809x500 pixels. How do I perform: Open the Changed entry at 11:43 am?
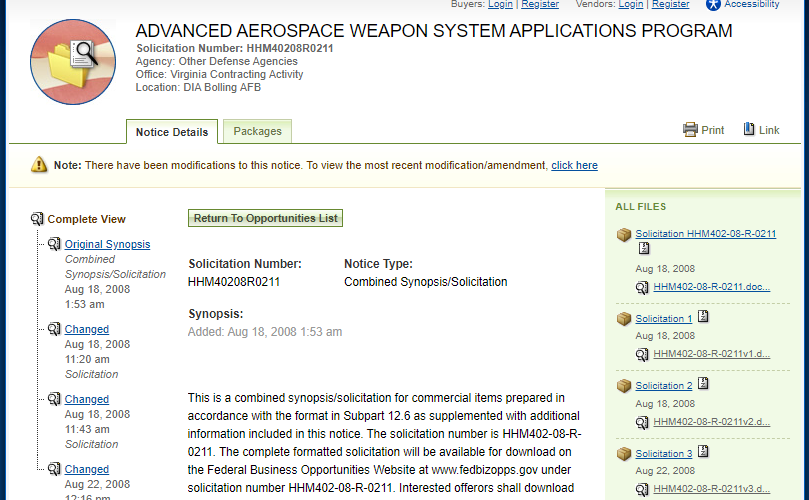pyautogui.click(x=87, y=399)
